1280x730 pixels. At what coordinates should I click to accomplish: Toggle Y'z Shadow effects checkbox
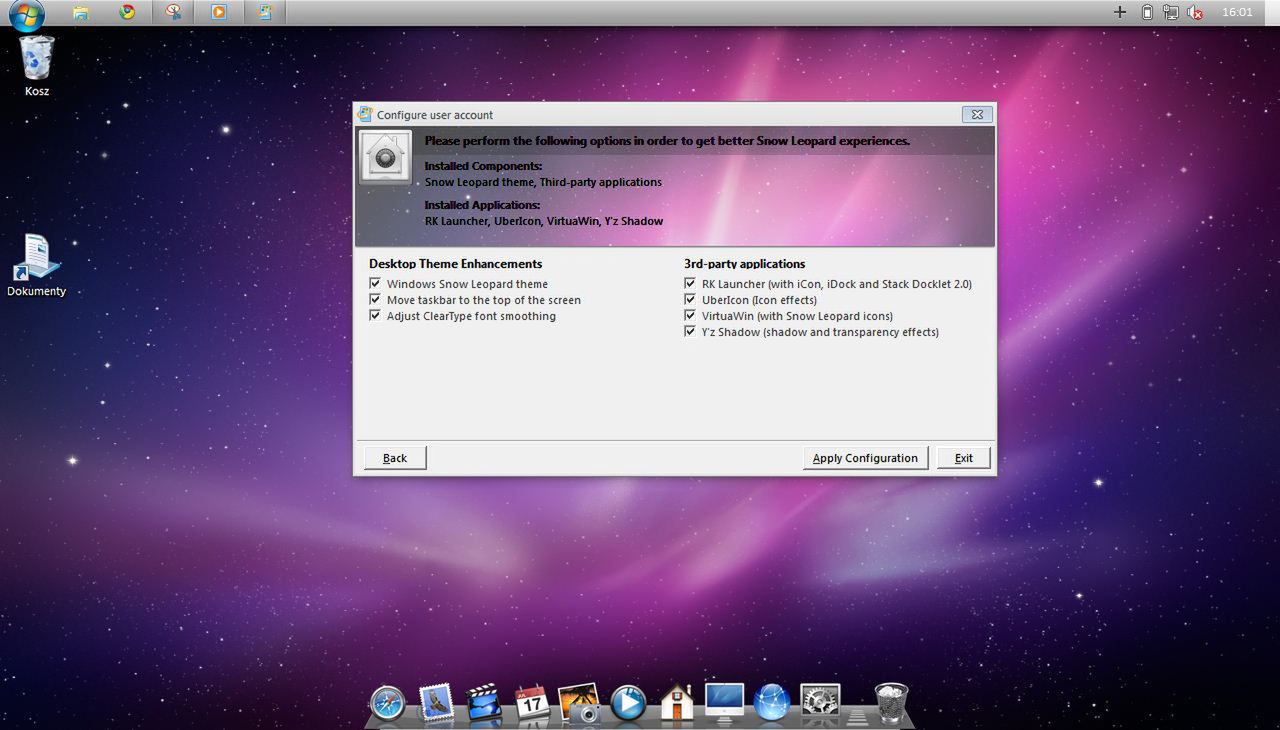[690, 332]
